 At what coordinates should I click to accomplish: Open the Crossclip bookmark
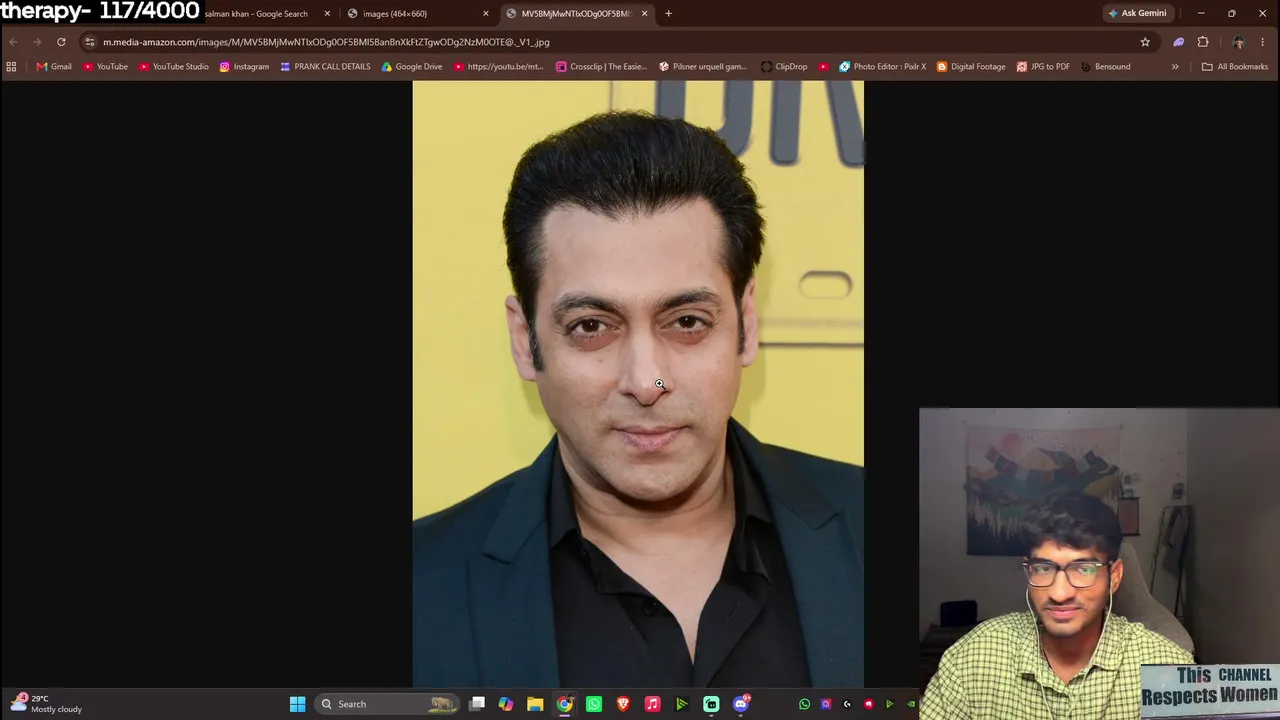602,67
